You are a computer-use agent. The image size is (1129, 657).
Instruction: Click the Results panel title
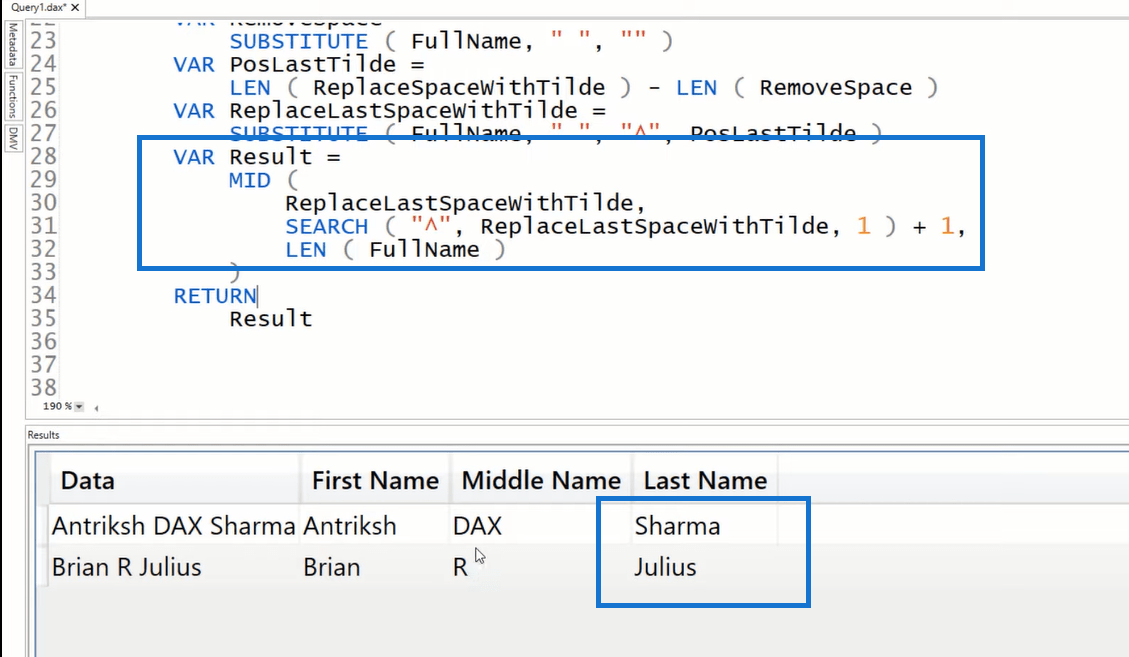click(x=43, y=435)
